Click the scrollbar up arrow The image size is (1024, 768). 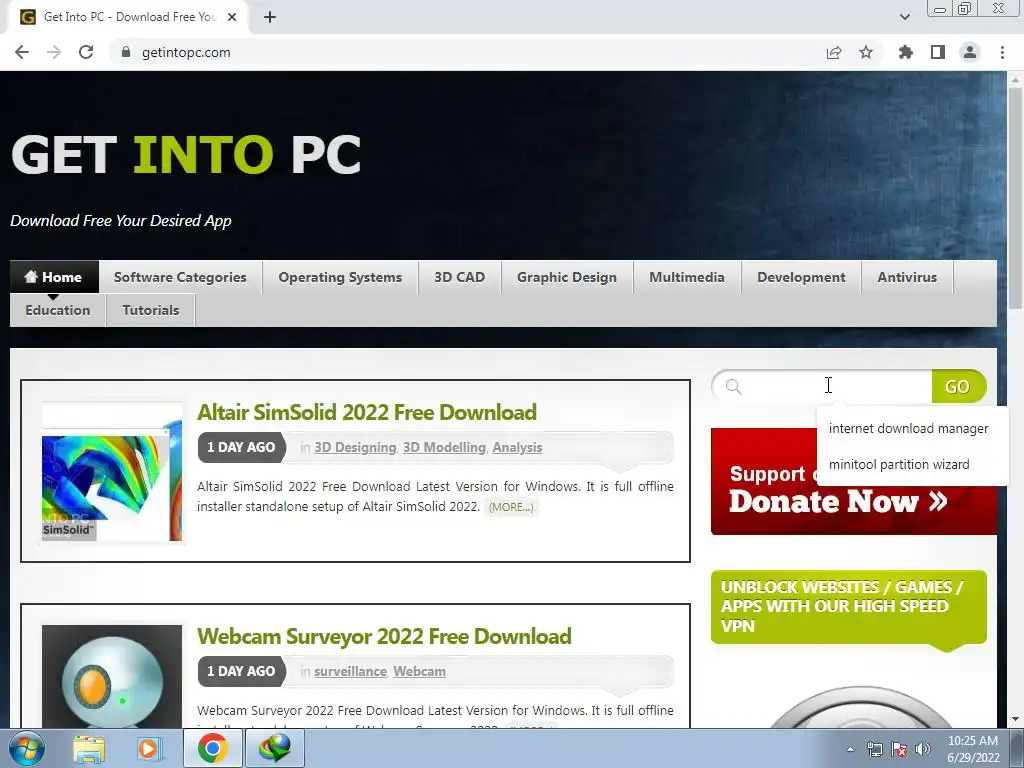tap(1015, 79)
